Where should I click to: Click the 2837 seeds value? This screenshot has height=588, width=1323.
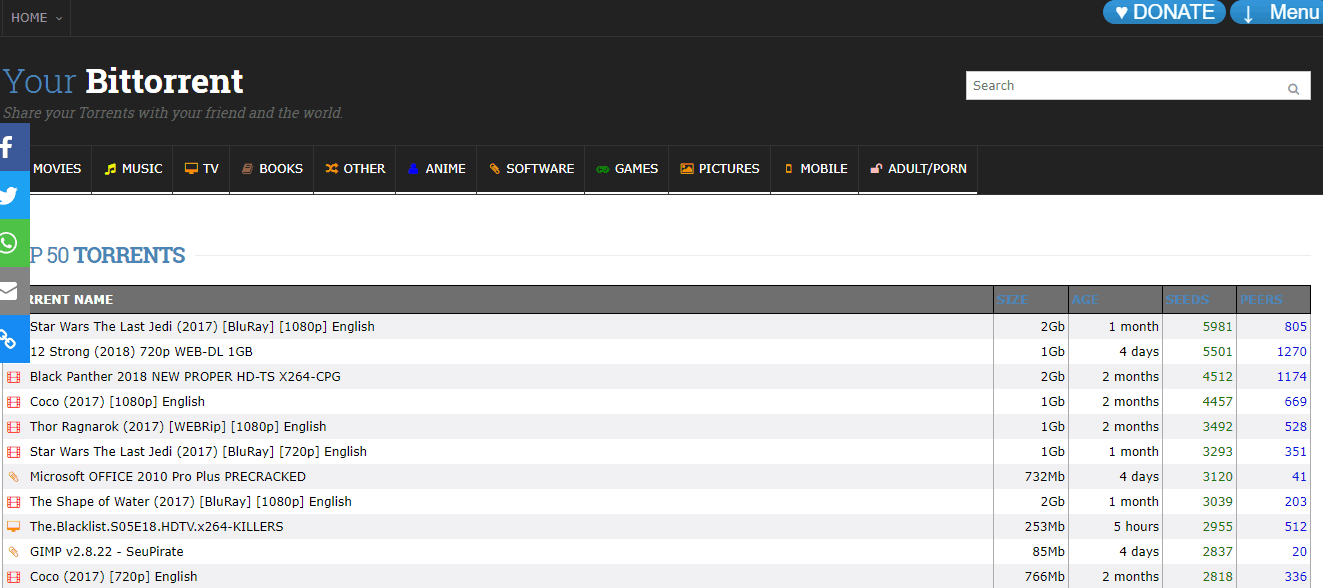tap(1218, 552)
